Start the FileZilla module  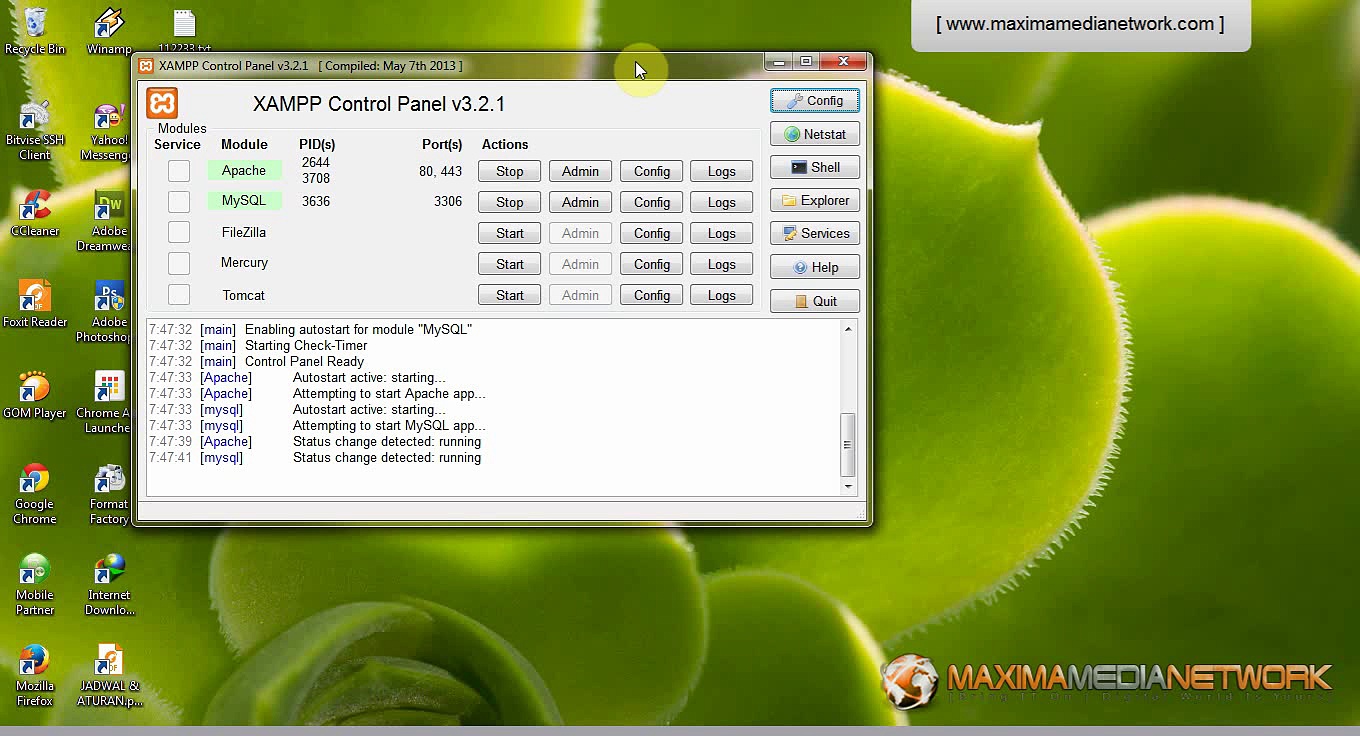510,233
